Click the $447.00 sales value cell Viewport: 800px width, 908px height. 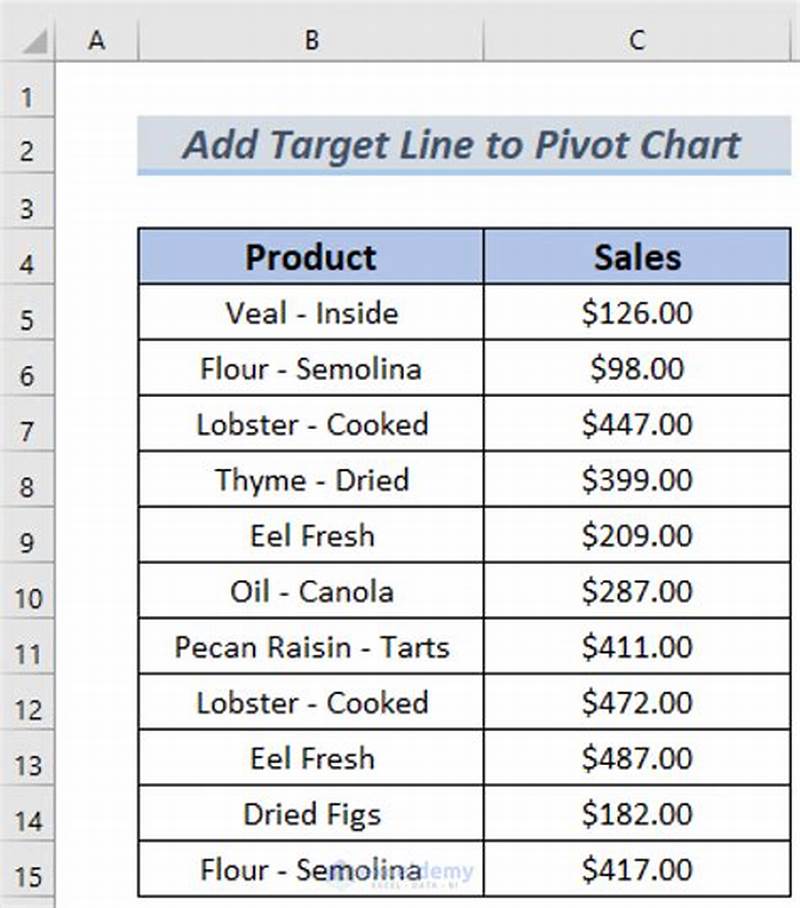pyautogui.click(x=640, y=424)
